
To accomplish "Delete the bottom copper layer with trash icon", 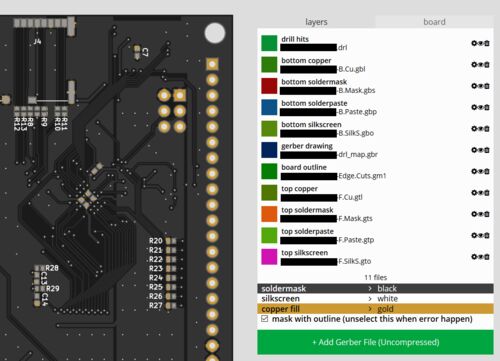I will (x=487, y=65).
